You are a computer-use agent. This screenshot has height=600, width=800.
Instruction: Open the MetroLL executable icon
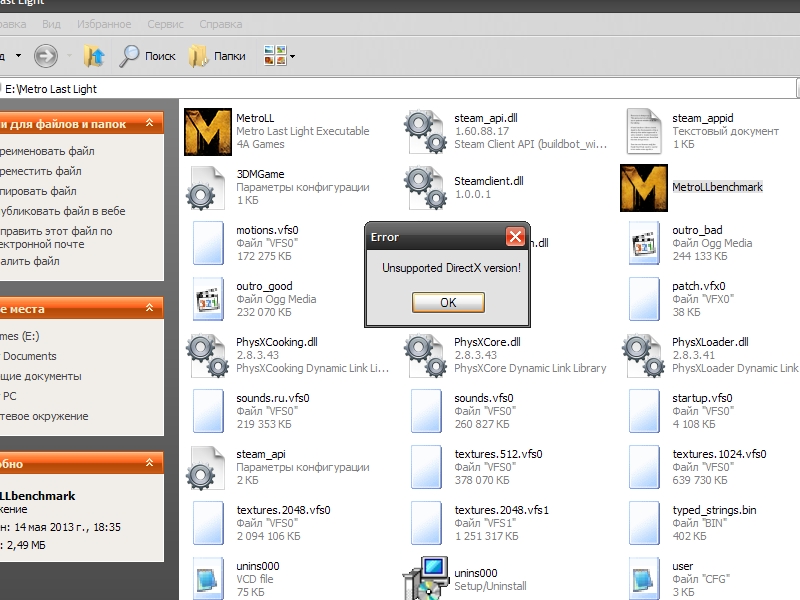tap(208, 132)
